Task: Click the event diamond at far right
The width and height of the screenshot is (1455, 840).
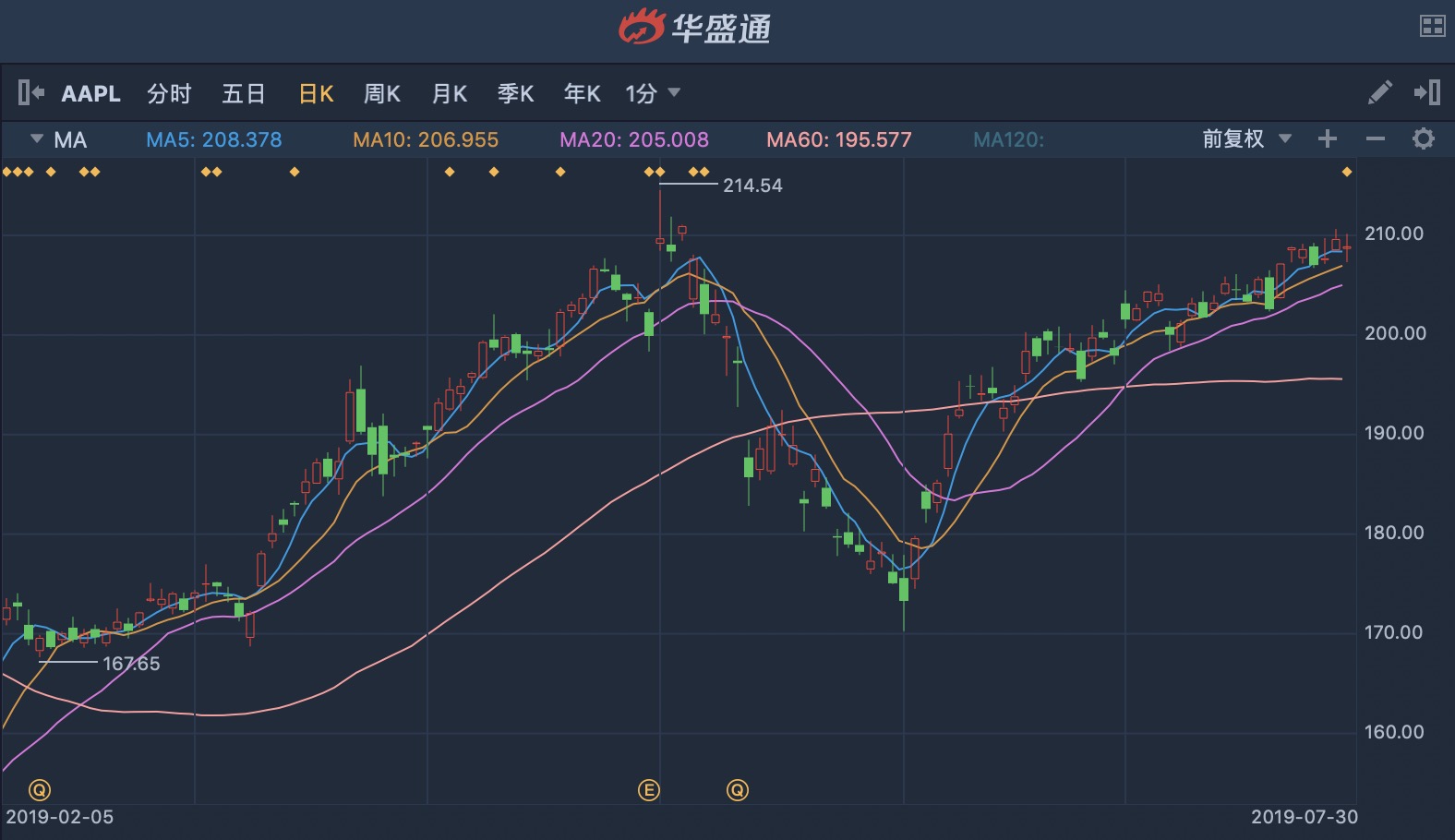Action: point(1347,172)
